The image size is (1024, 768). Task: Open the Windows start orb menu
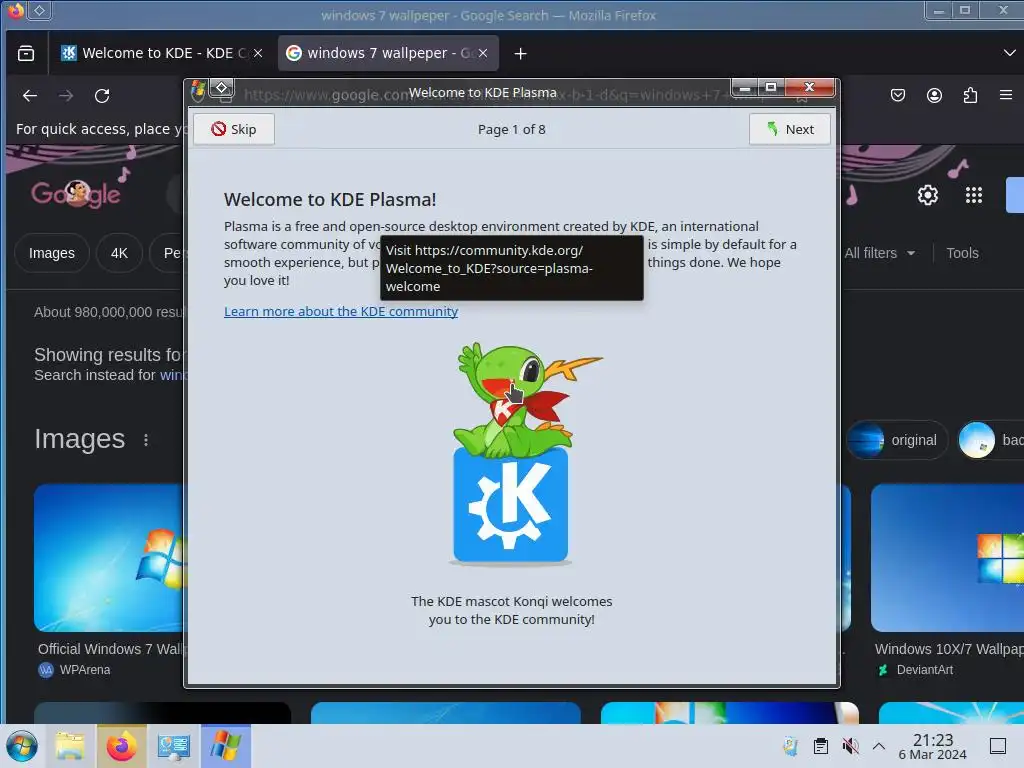22,746
